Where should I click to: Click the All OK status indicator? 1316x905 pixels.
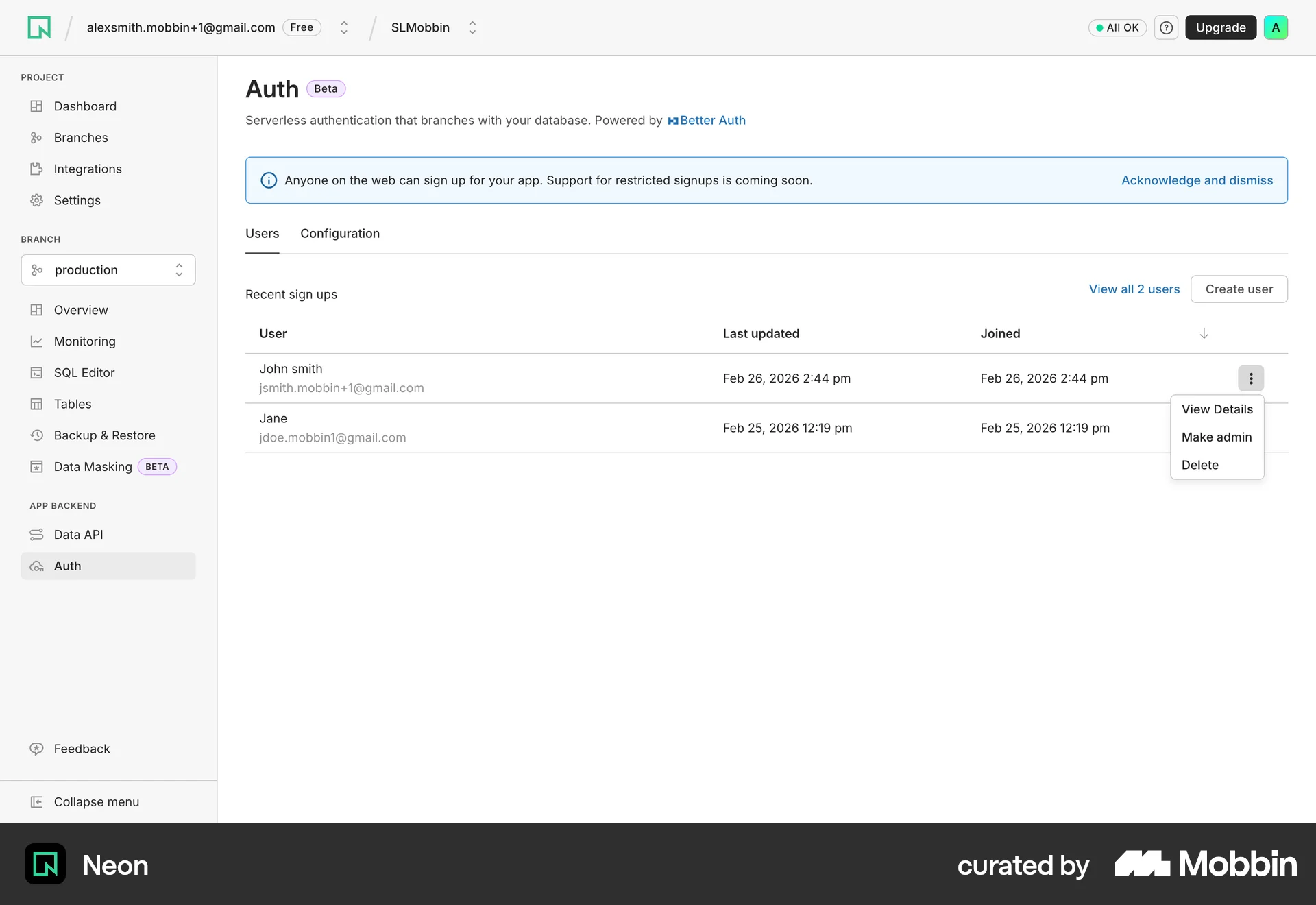pyautogui.click(x=1117, y=27)
